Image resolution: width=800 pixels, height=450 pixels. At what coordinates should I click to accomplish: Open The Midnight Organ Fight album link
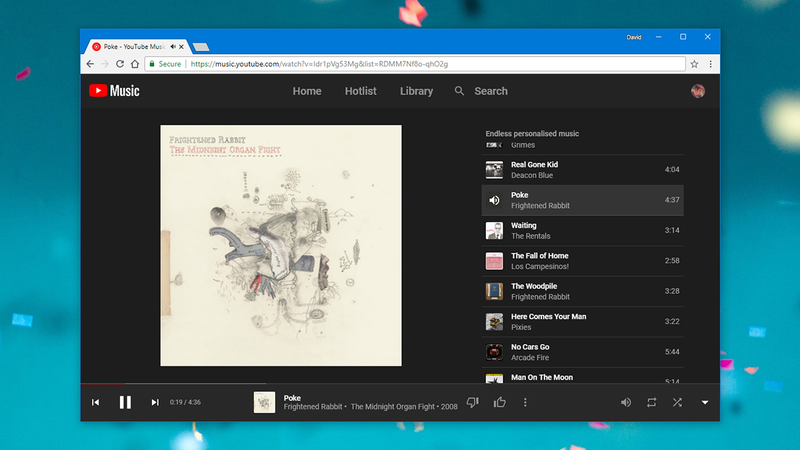393,407
